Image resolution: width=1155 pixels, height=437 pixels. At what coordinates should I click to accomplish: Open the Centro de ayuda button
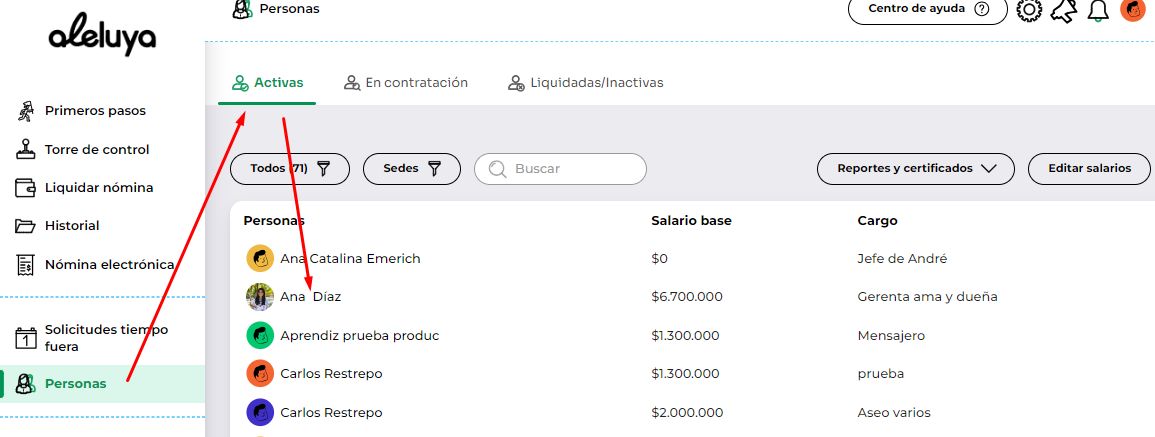pyautogui.click(x=928, y=10)
